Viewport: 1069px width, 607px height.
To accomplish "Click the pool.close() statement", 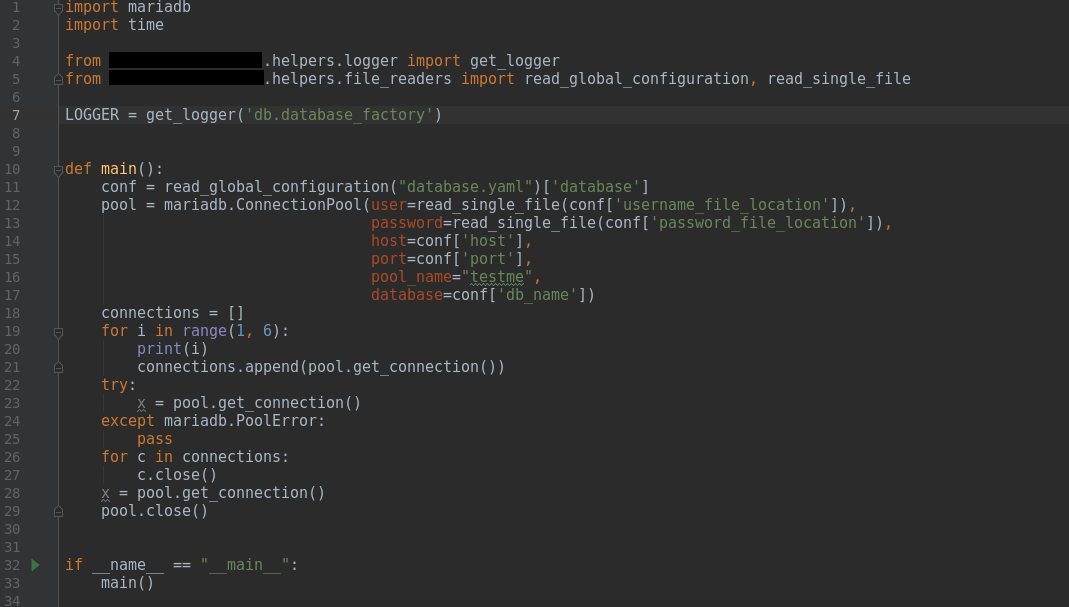I will click(x=154, y=511).
